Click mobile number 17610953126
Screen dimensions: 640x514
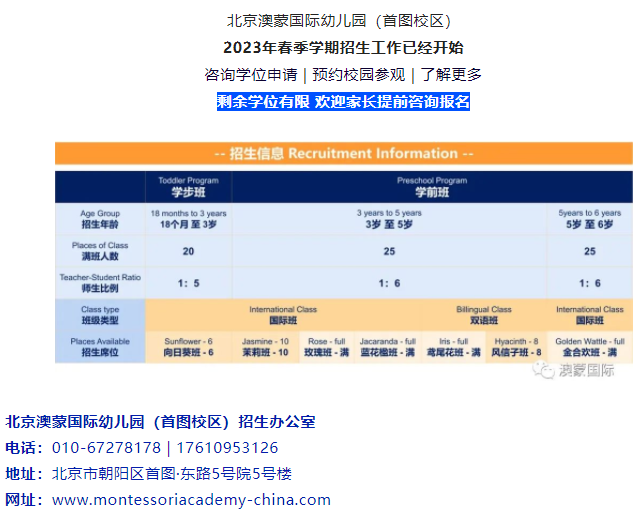pos(222,447)
